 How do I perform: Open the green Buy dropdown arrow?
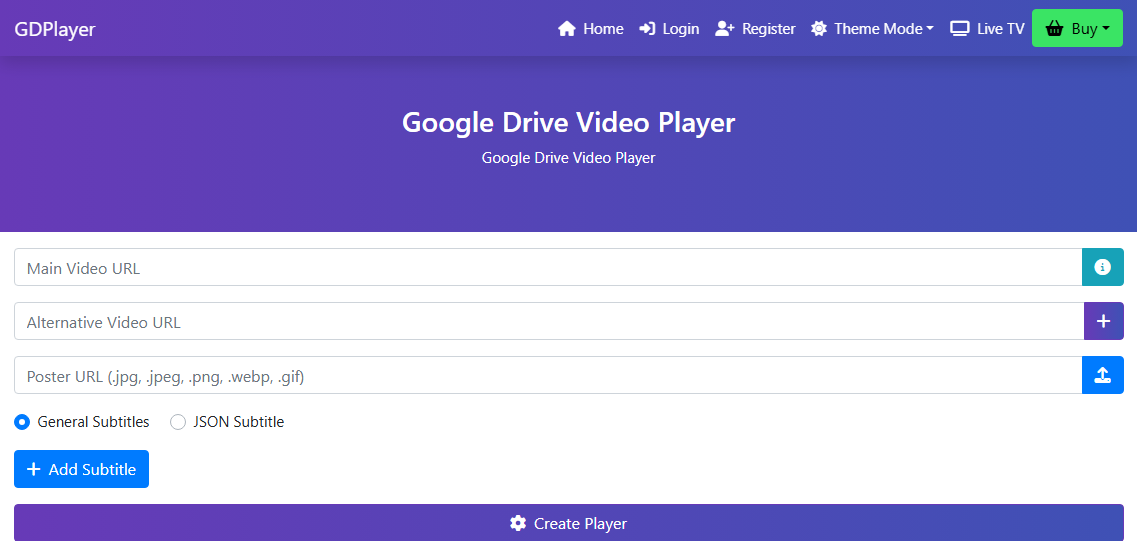point(1106,29)
